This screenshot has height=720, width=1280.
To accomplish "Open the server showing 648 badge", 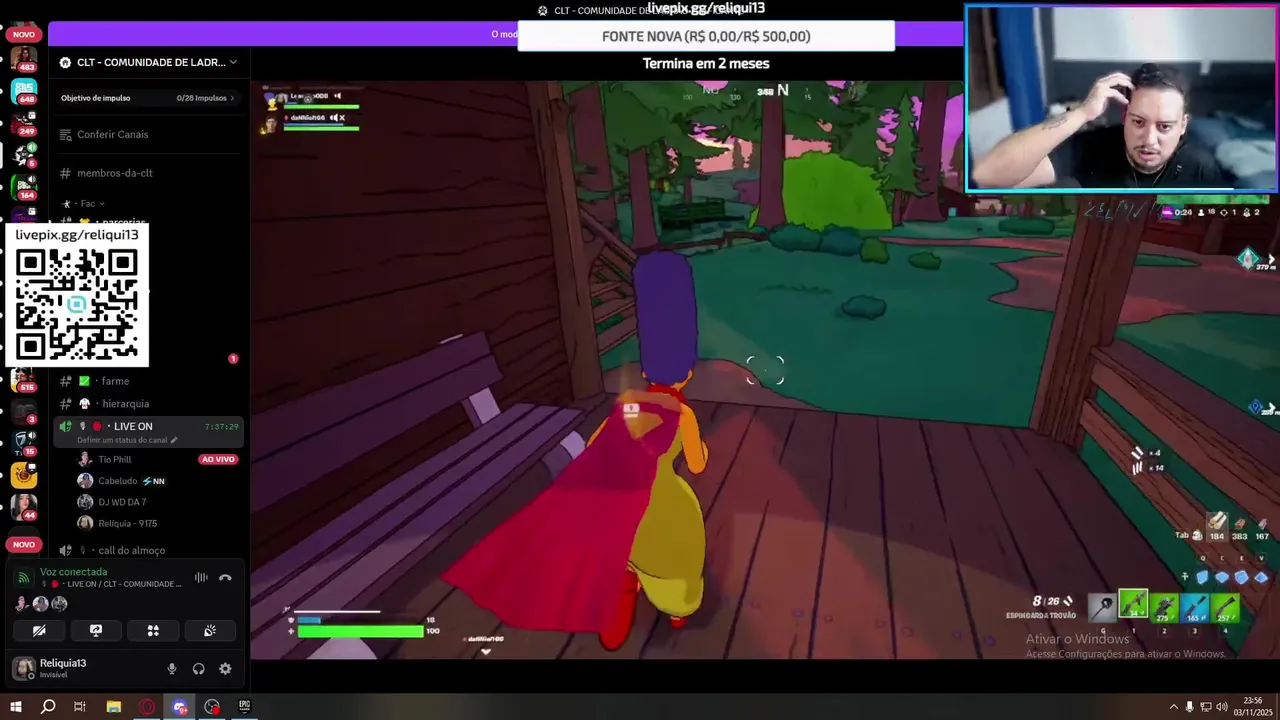I will pyautogui.click(x=24, y=90).
